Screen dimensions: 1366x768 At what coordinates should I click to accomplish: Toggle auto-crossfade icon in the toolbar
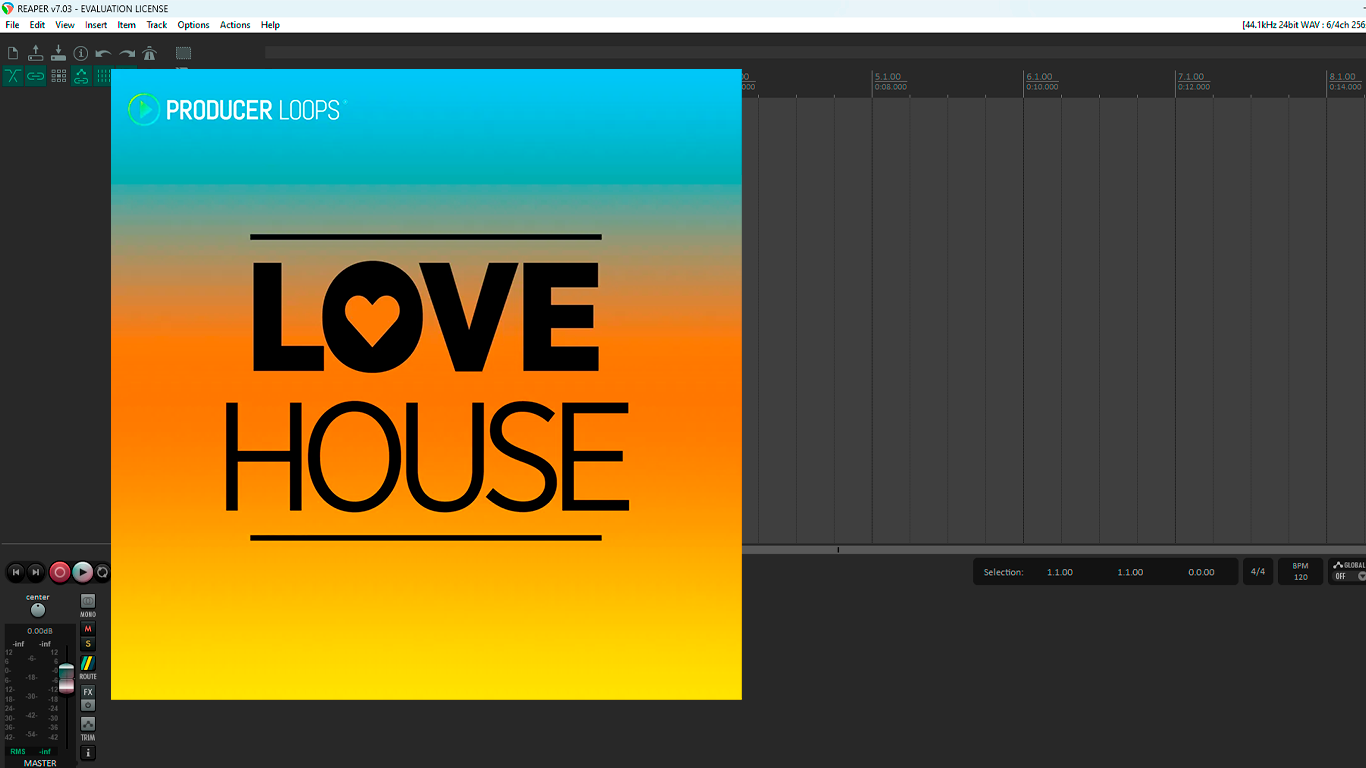click(x=13, y=76)
